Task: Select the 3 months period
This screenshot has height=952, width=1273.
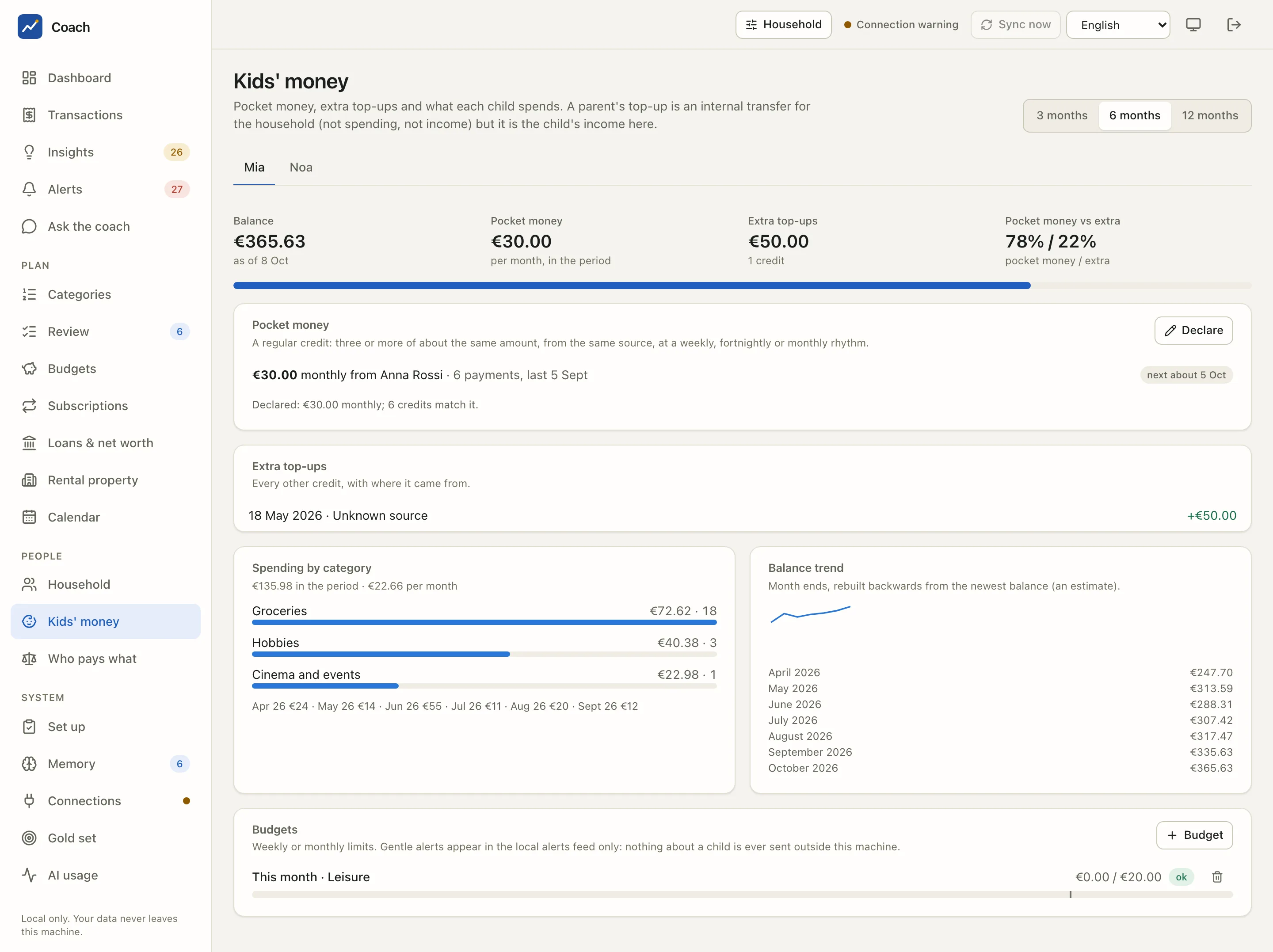Action: click(1062, 115)
